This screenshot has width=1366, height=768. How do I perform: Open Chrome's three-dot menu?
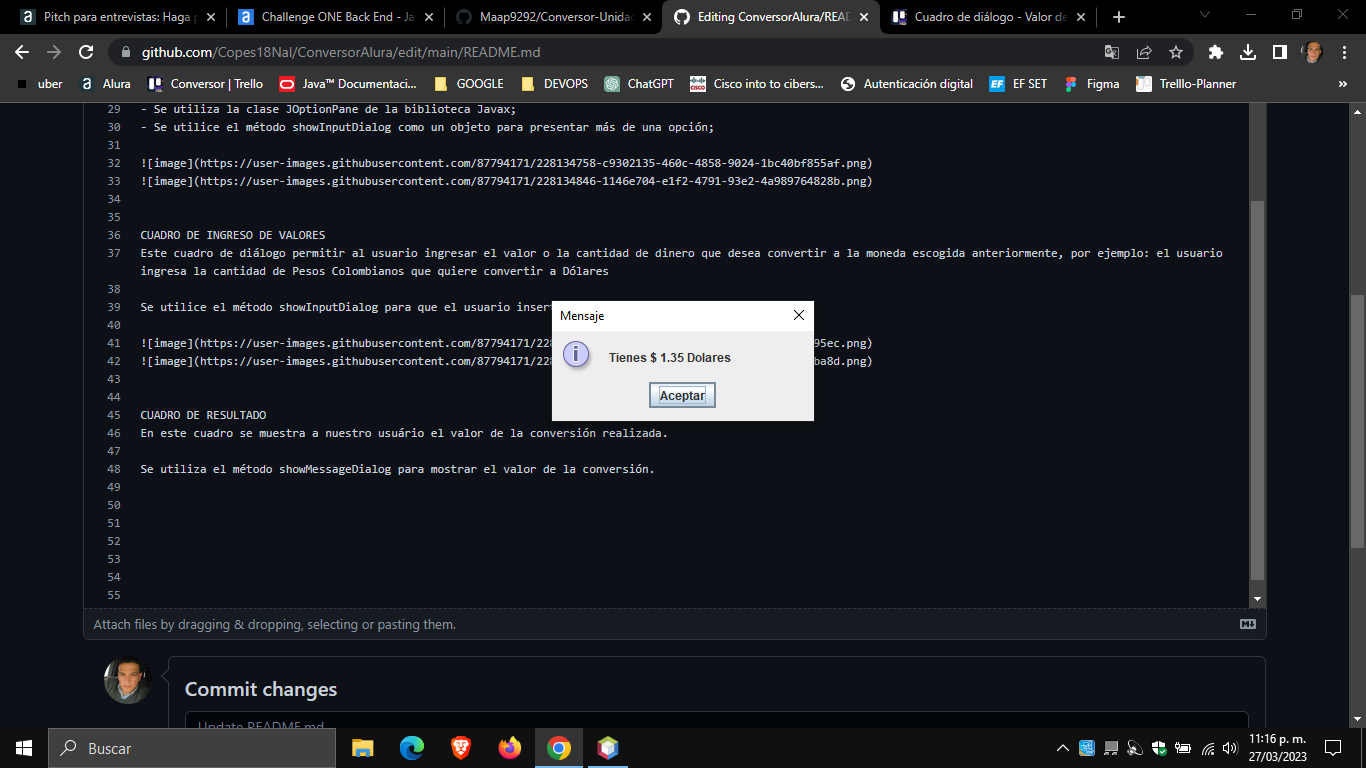1344,51
